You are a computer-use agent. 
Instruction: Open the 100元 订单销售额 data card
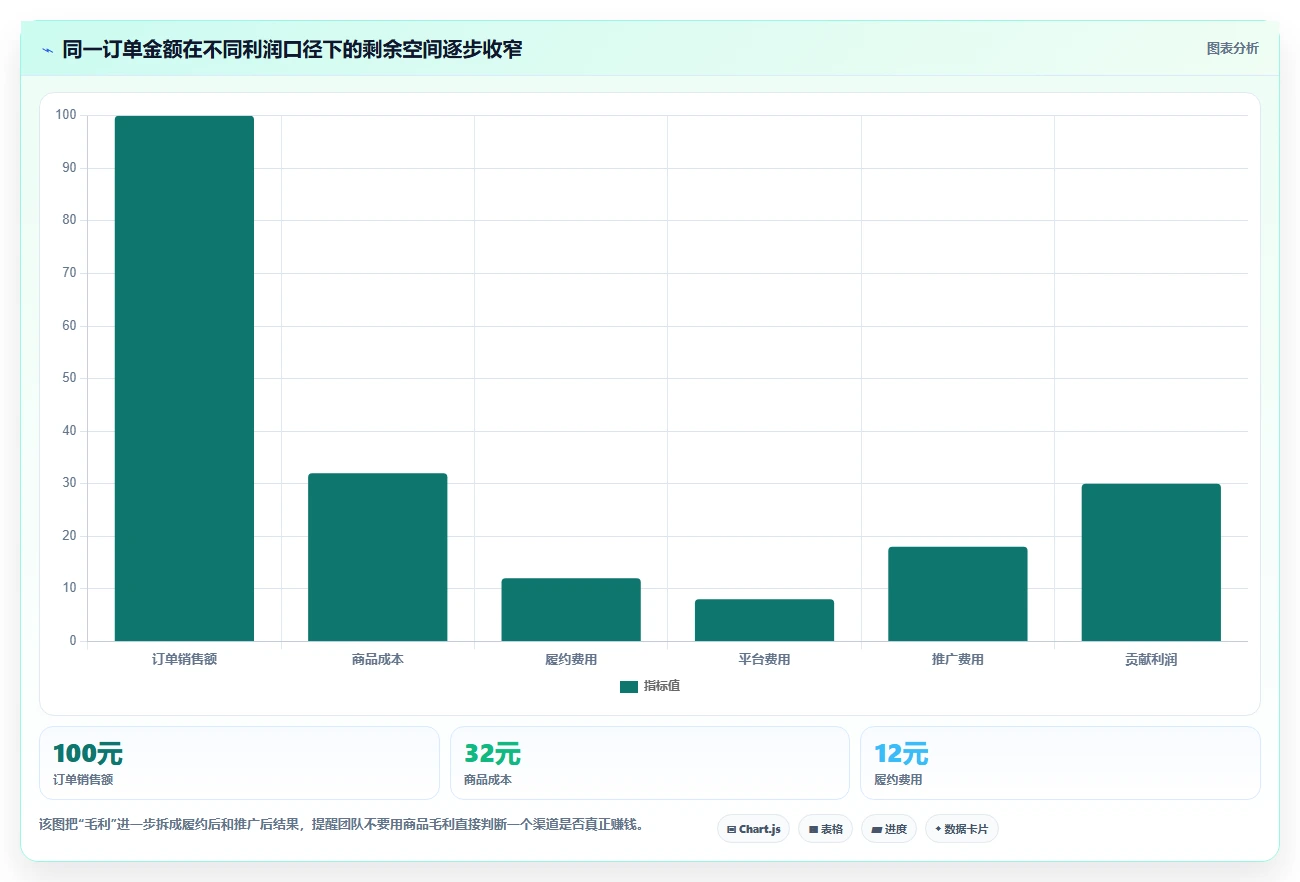click(x=239, y=763)
